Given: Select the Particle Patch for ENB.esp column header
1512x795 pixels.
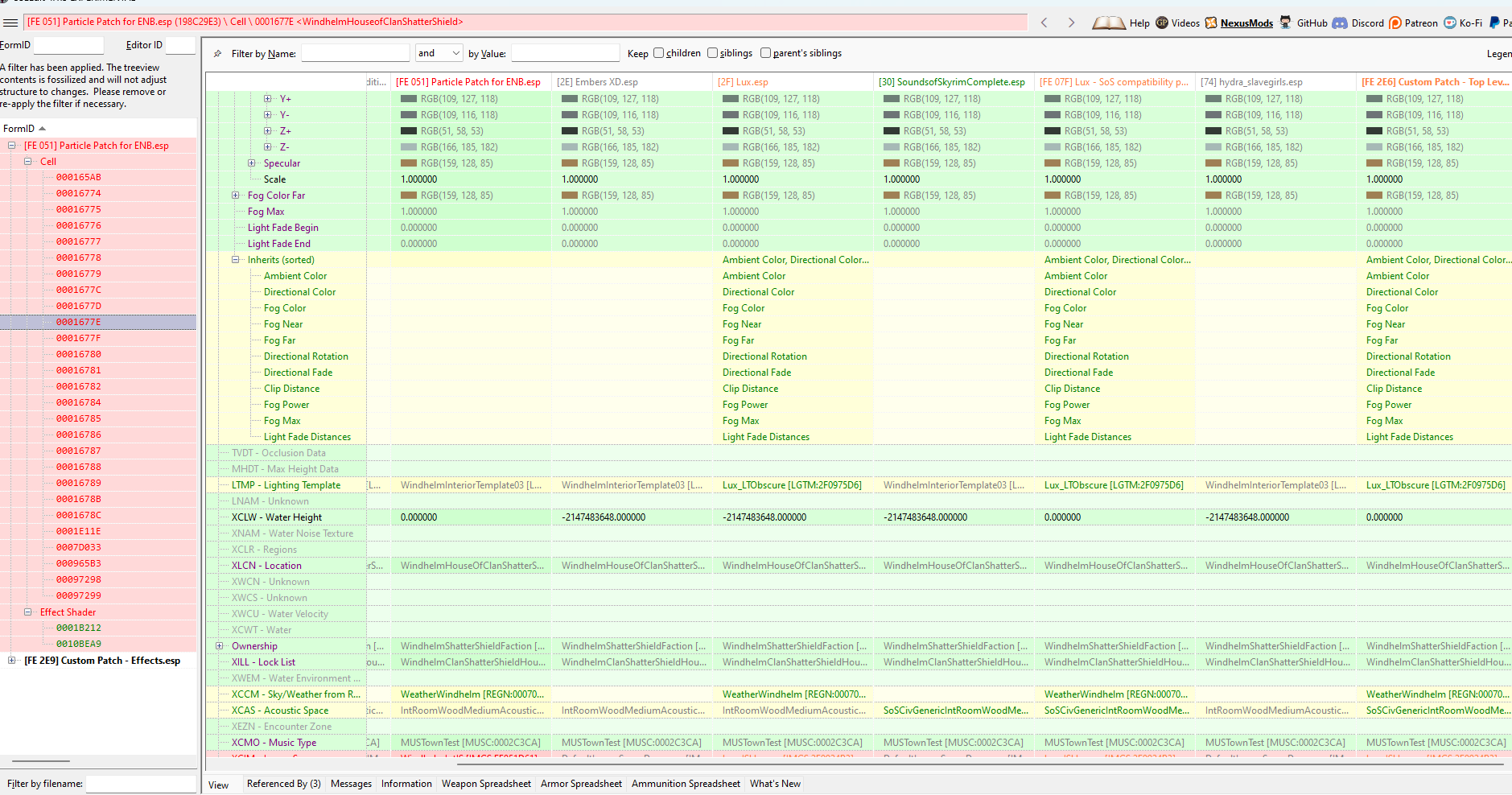Looking at the screenshot, I should pyautogui.click(x=471, y=82).
